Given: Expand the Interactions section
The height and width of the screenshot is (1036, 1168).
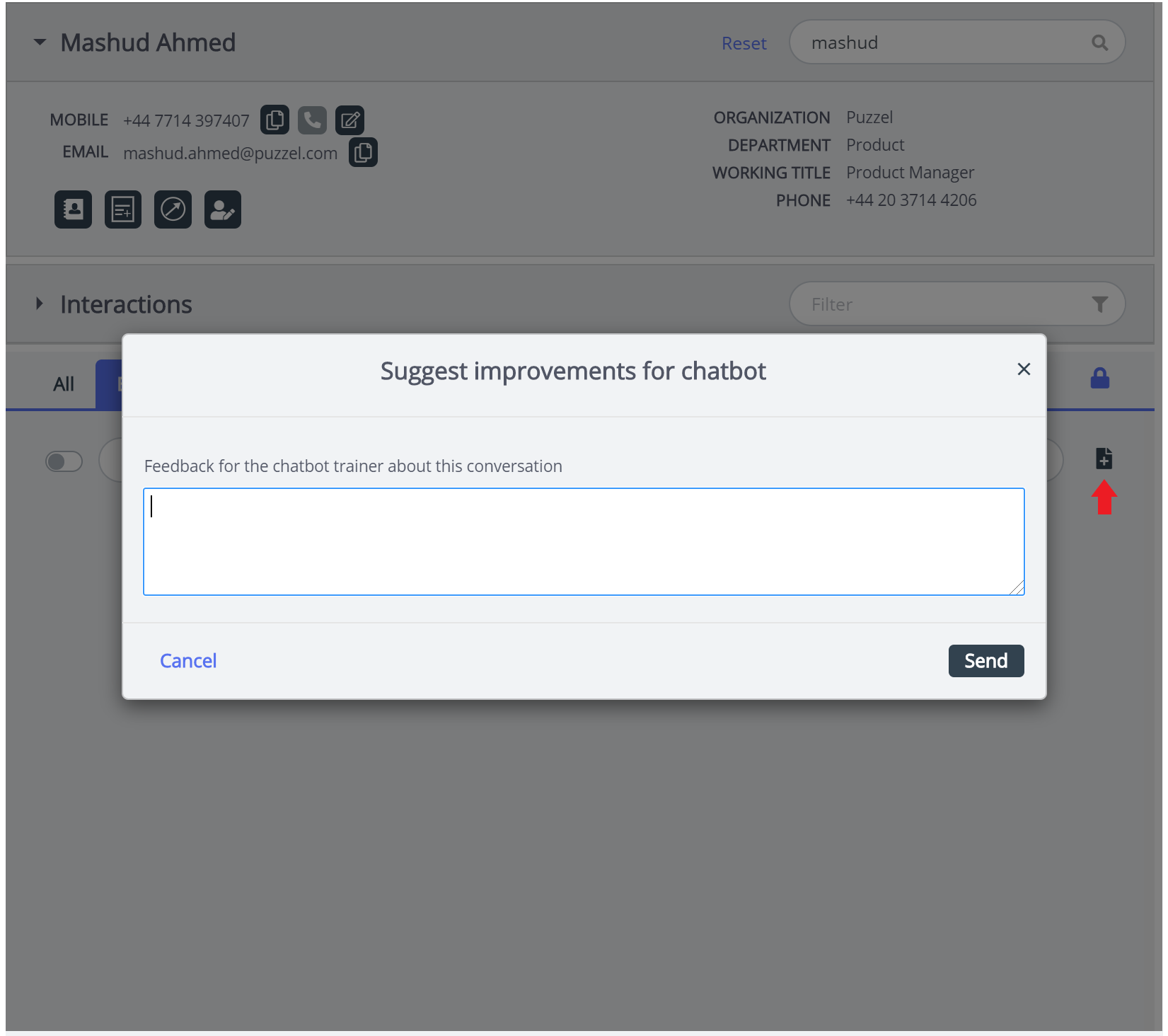Looking at the screenshot, I should (x=40, y=304).
